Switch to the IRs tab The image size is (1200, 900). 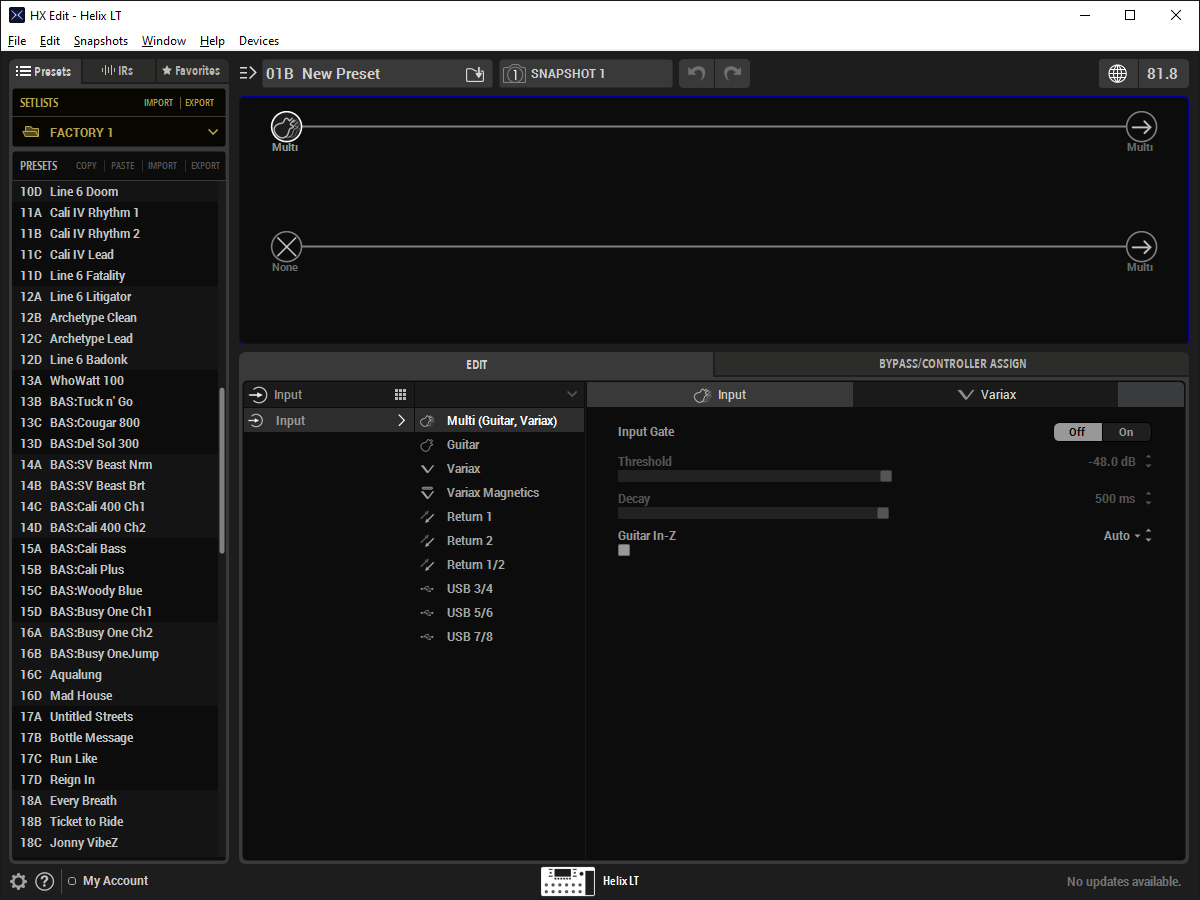click(x=118, y=71)
